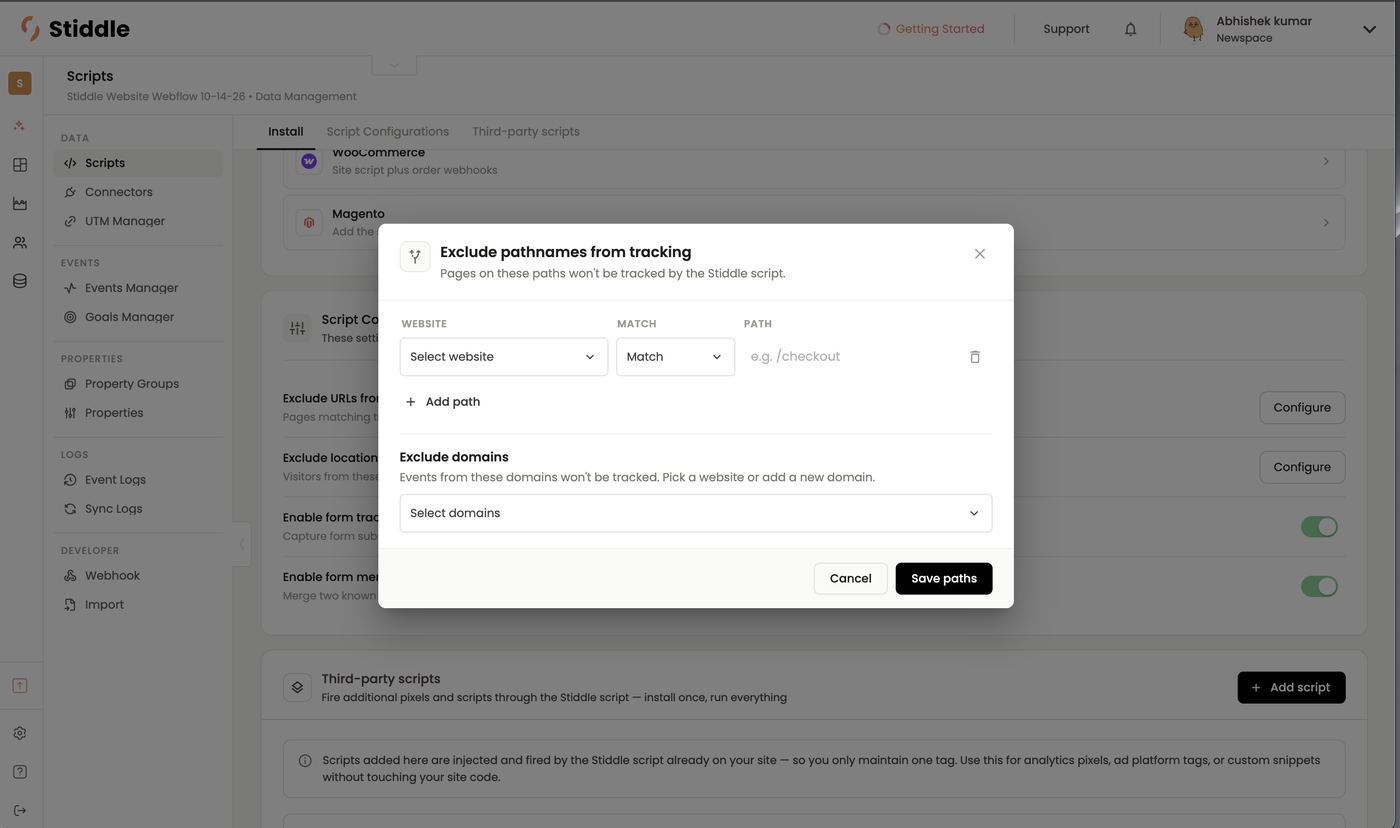Delete the path row with trash icon

(975, 357)
